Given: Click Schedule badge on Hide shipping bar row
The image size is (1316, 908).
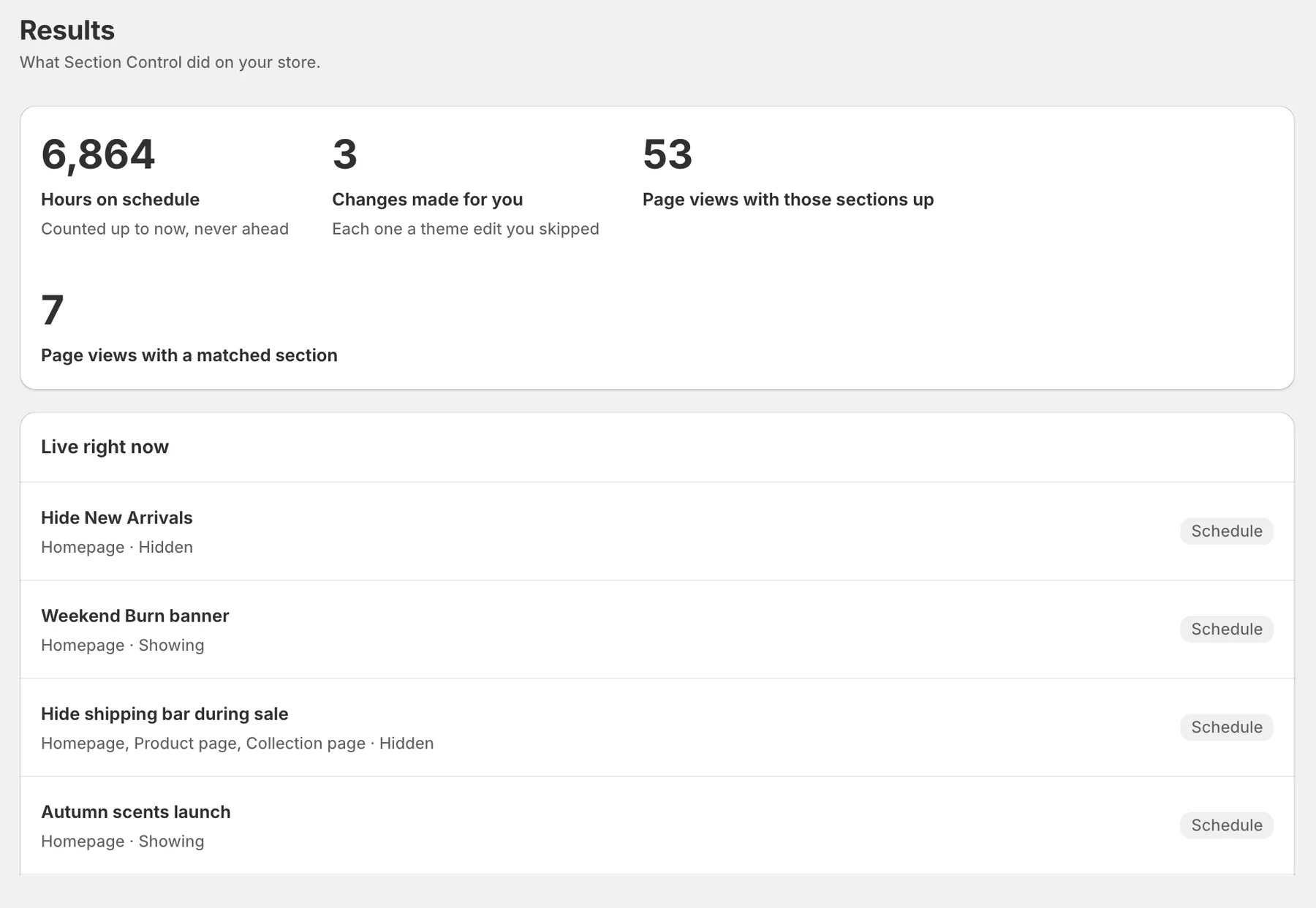Looking at the screenshot, I should [x=1226, y=727].
